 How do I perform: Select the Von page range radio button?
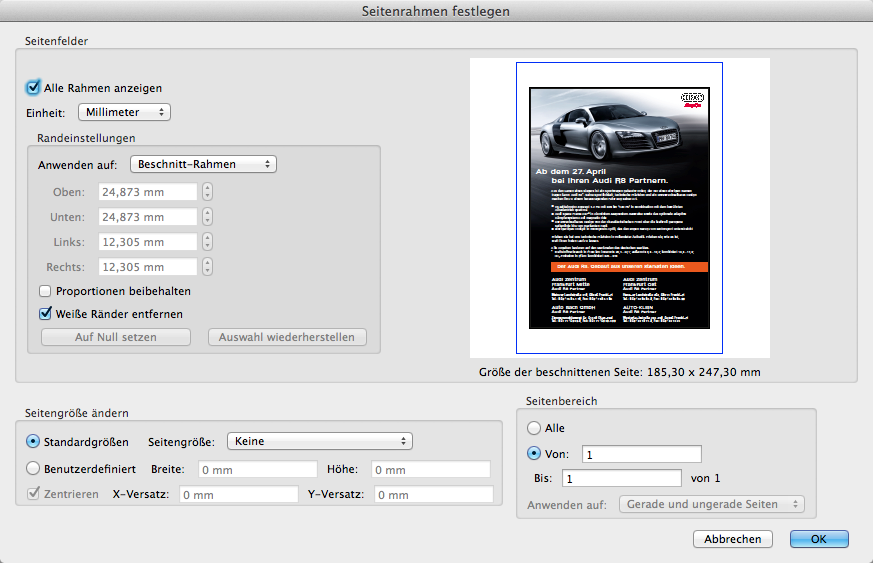(x=534, y=453)
